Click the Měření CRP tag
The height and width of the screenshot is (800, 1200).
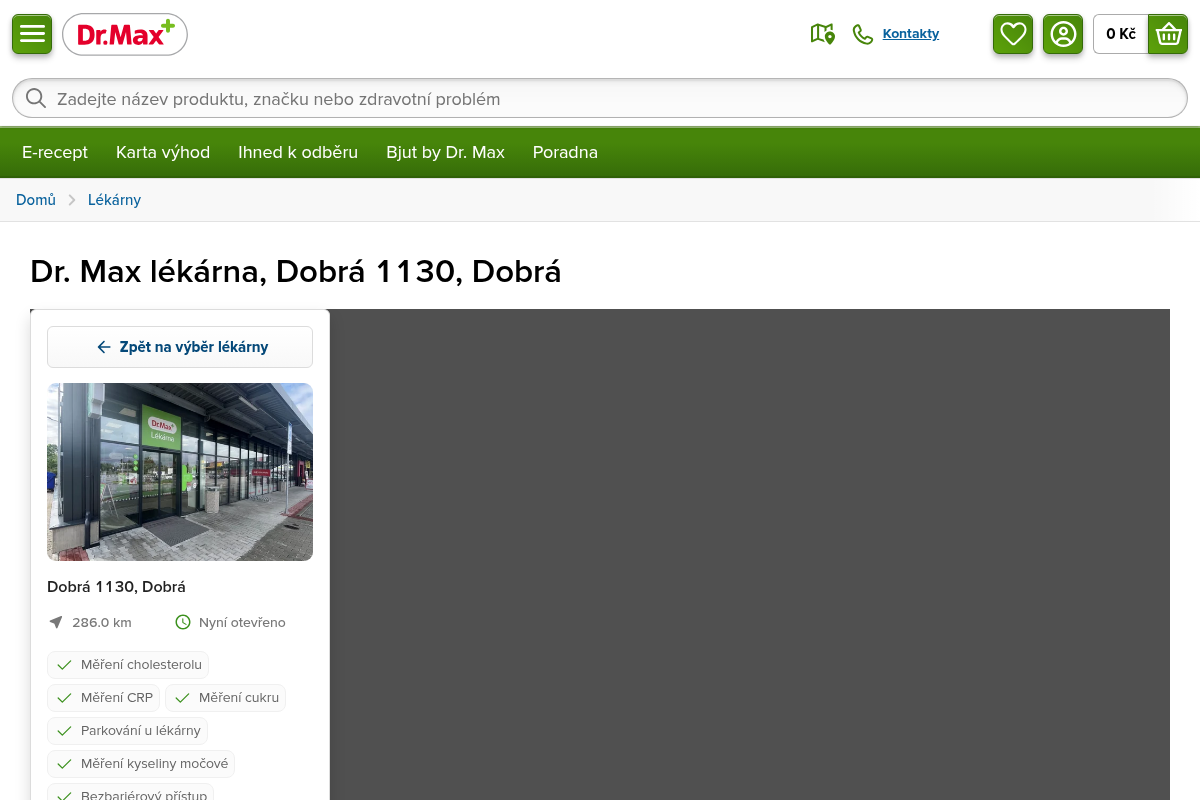click(103, 698)
